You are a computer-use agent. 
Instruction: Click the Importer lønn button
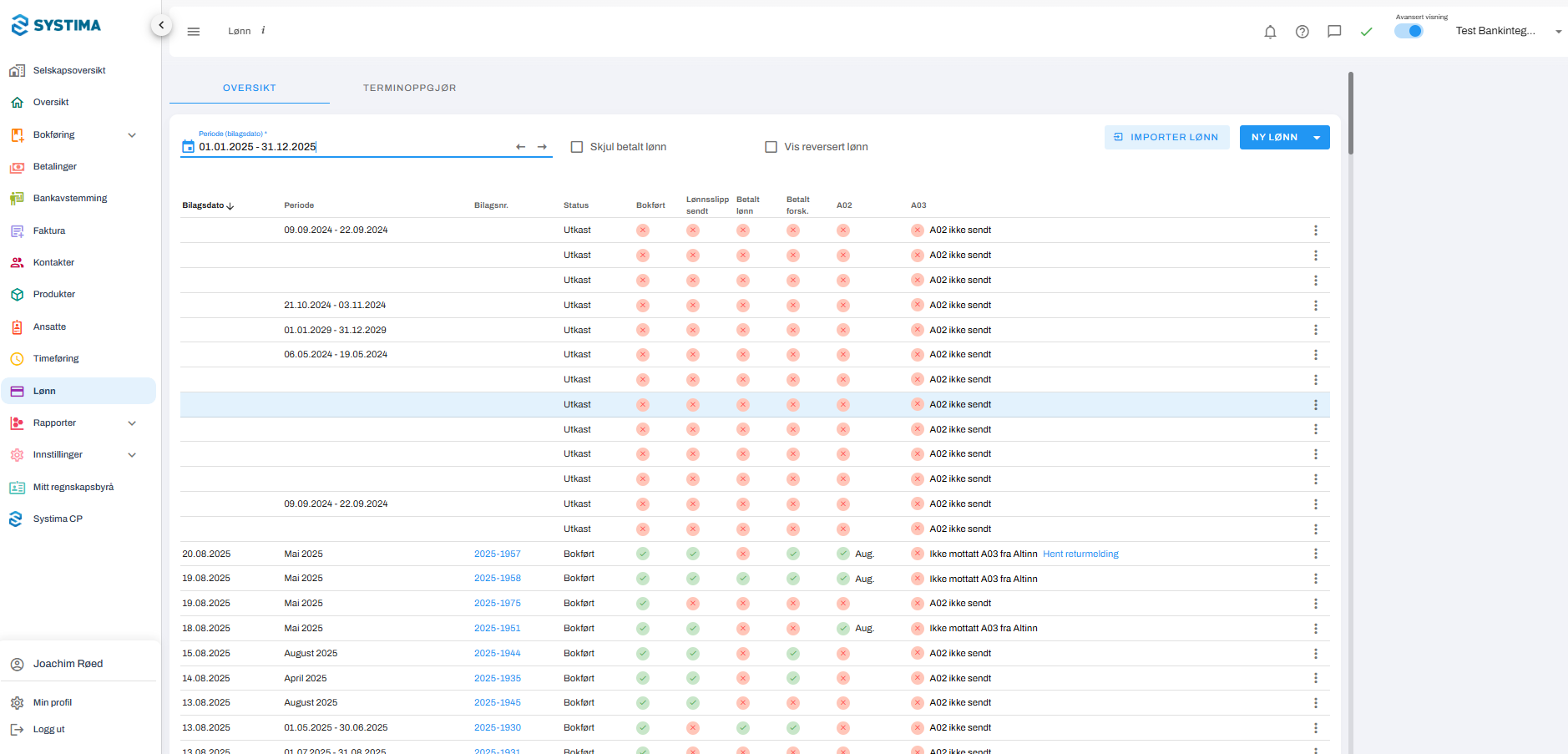[x=1166, y=137]
